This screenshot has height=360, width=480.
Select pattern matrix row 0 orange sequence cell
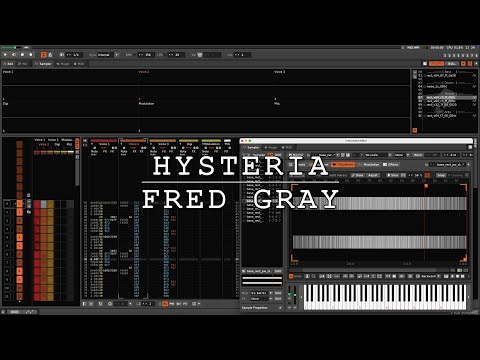point(20,203)
